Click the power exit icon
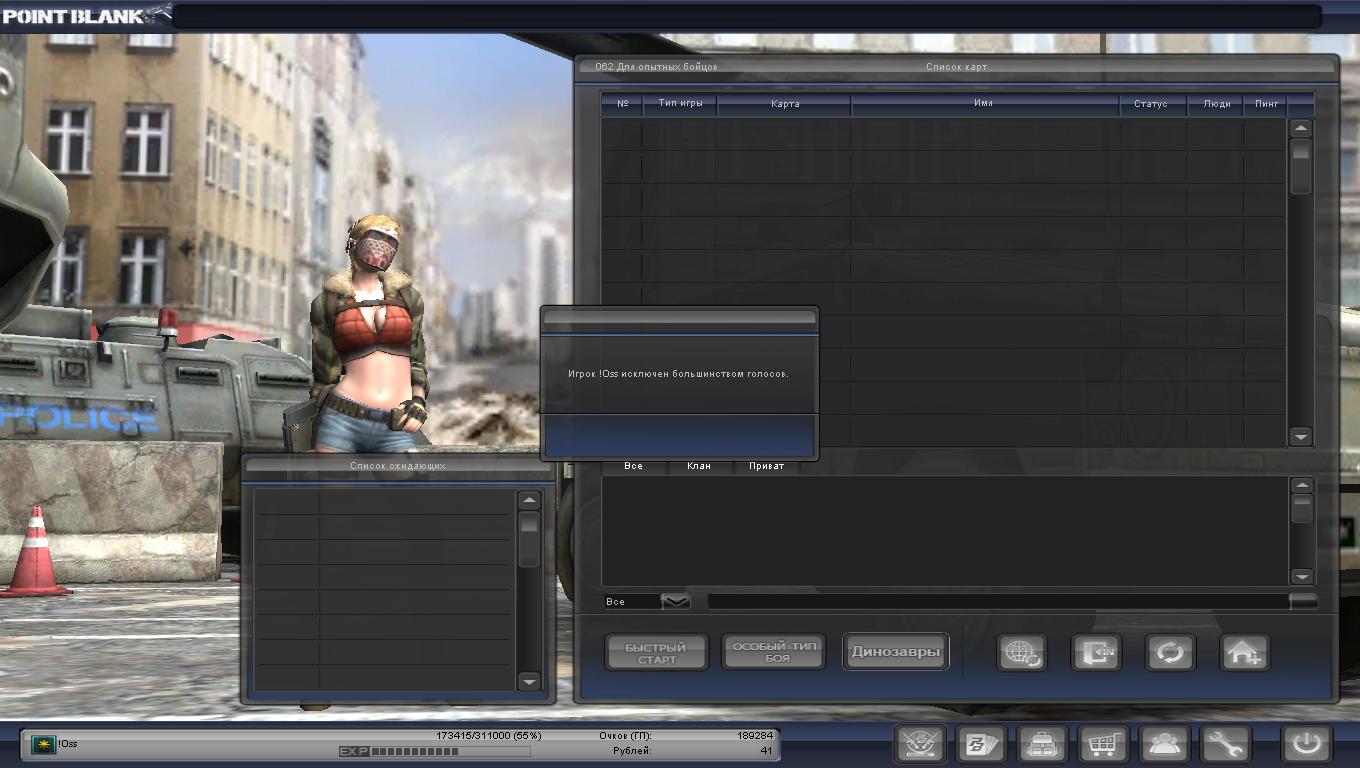Image resolution: width=1360 pixels, height=768 pixels. point(1307,744)
